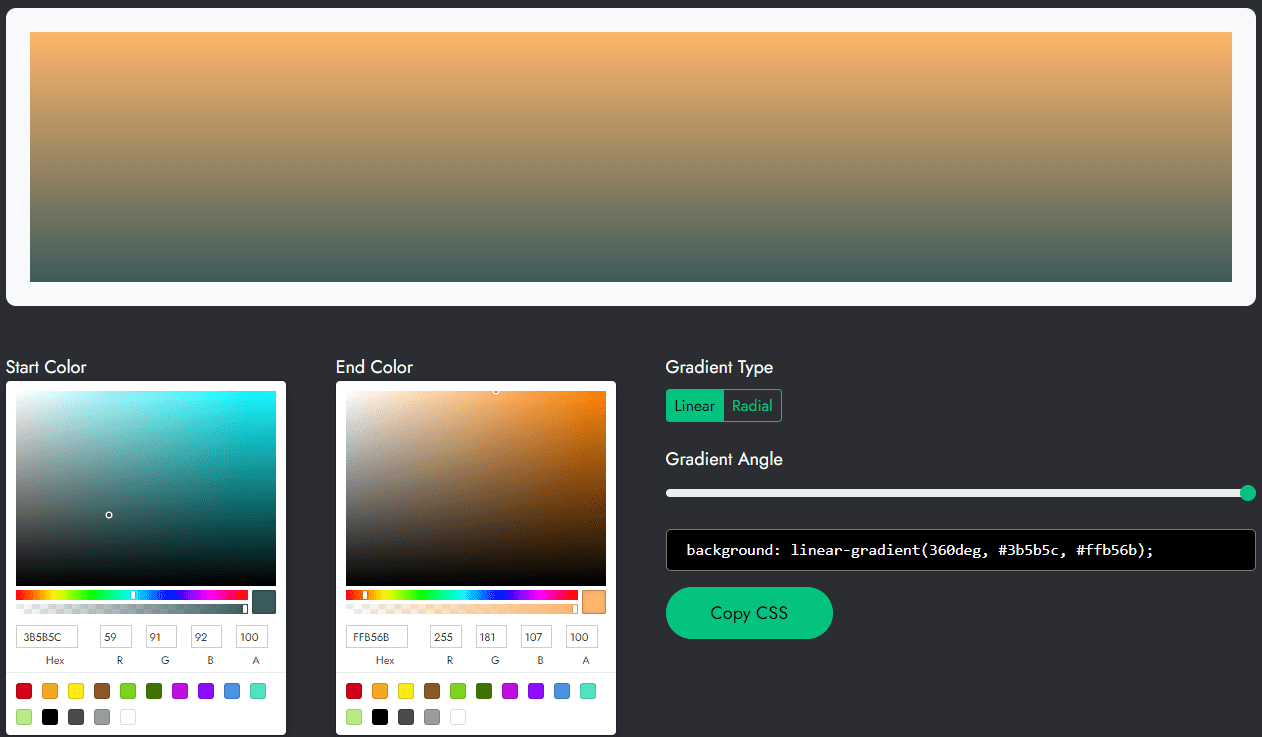This screenshot has width=1262, height=737.
Task: Select the white preset swatch under End Color
Action: tap(457, 717)
